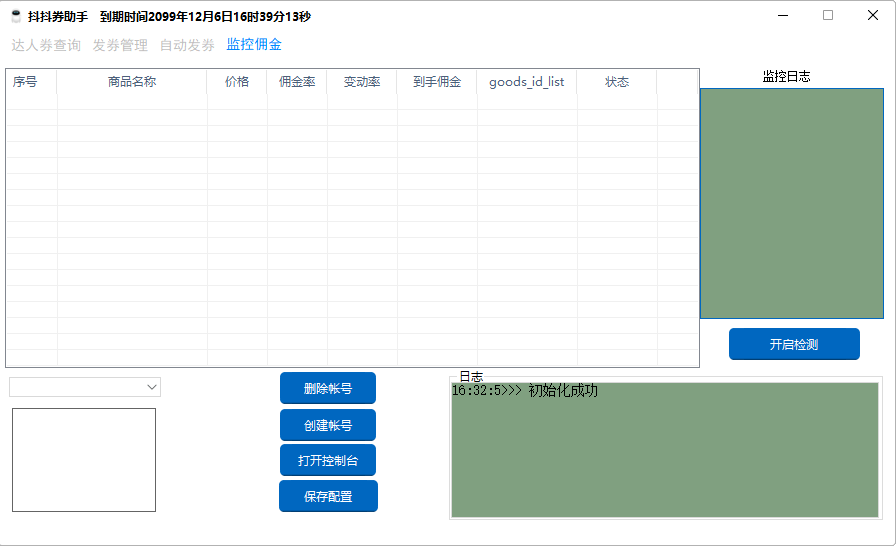Sort by the 佣金率 column header
Screen dimensions: 896x546
pos(297,82)
